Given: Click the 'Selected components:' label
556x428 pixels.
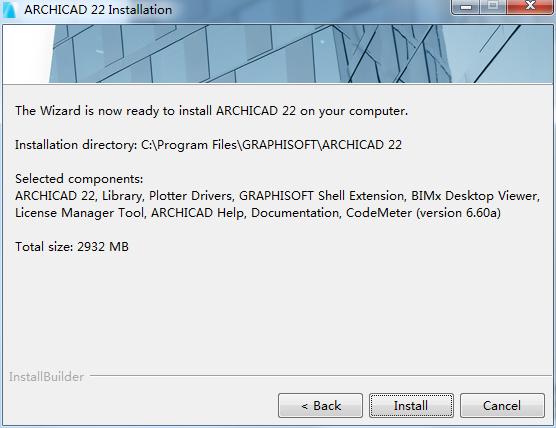Looking at the screenshot, I should 79,179.
